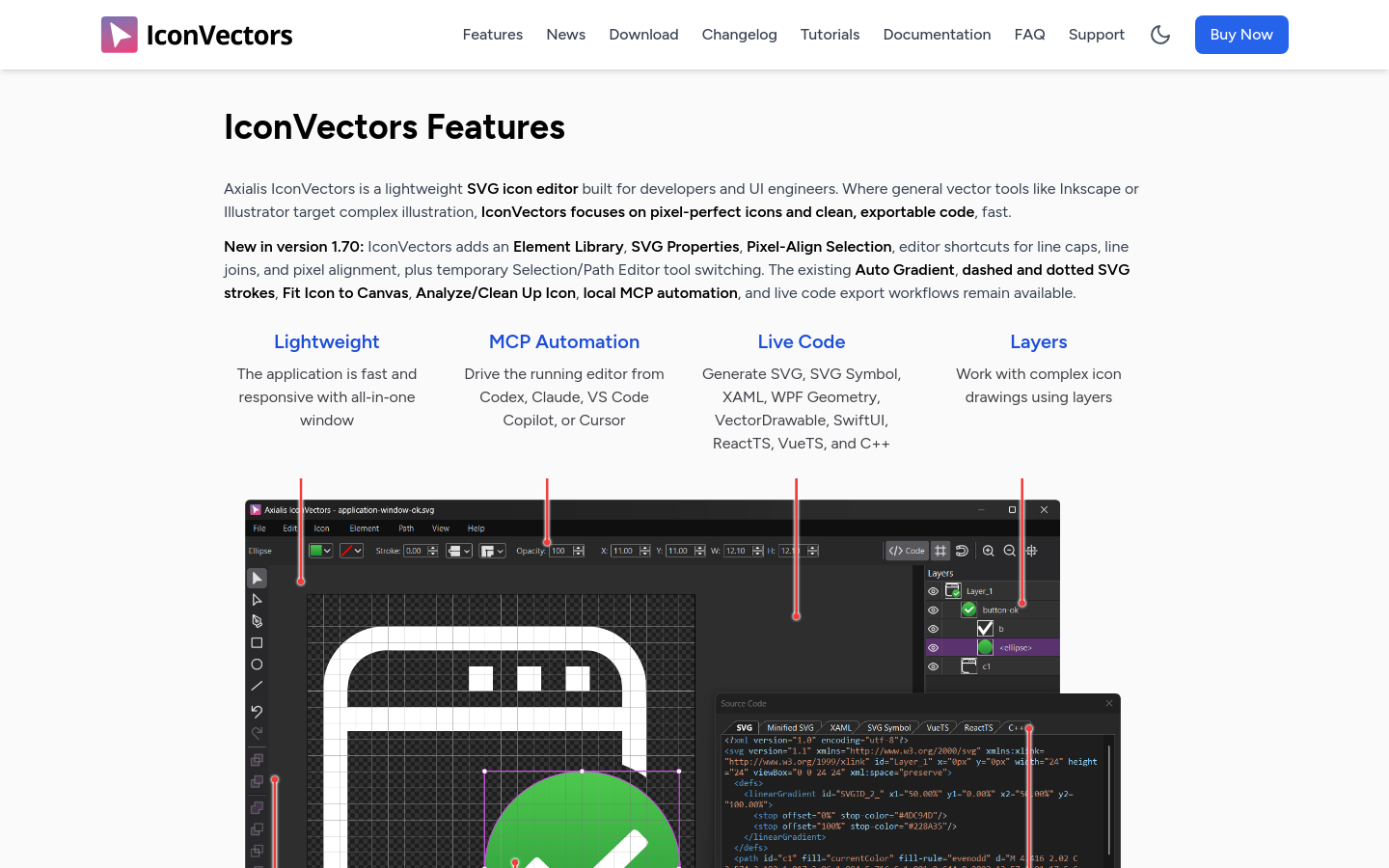The height and width of the screenshot is (868, 1389).
Task: Open the red-slash stroke color dropdown
Action: coord(351,551)
